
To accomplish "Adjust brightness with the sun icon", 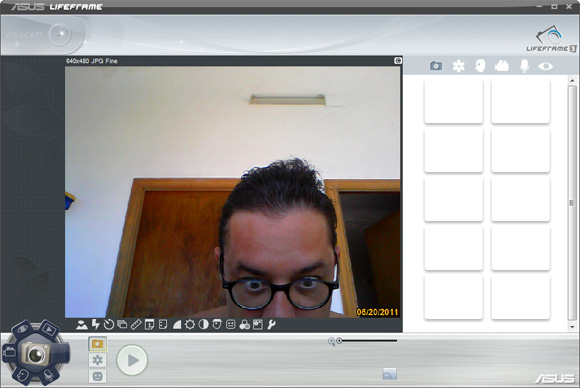I will tap(190, 324).
